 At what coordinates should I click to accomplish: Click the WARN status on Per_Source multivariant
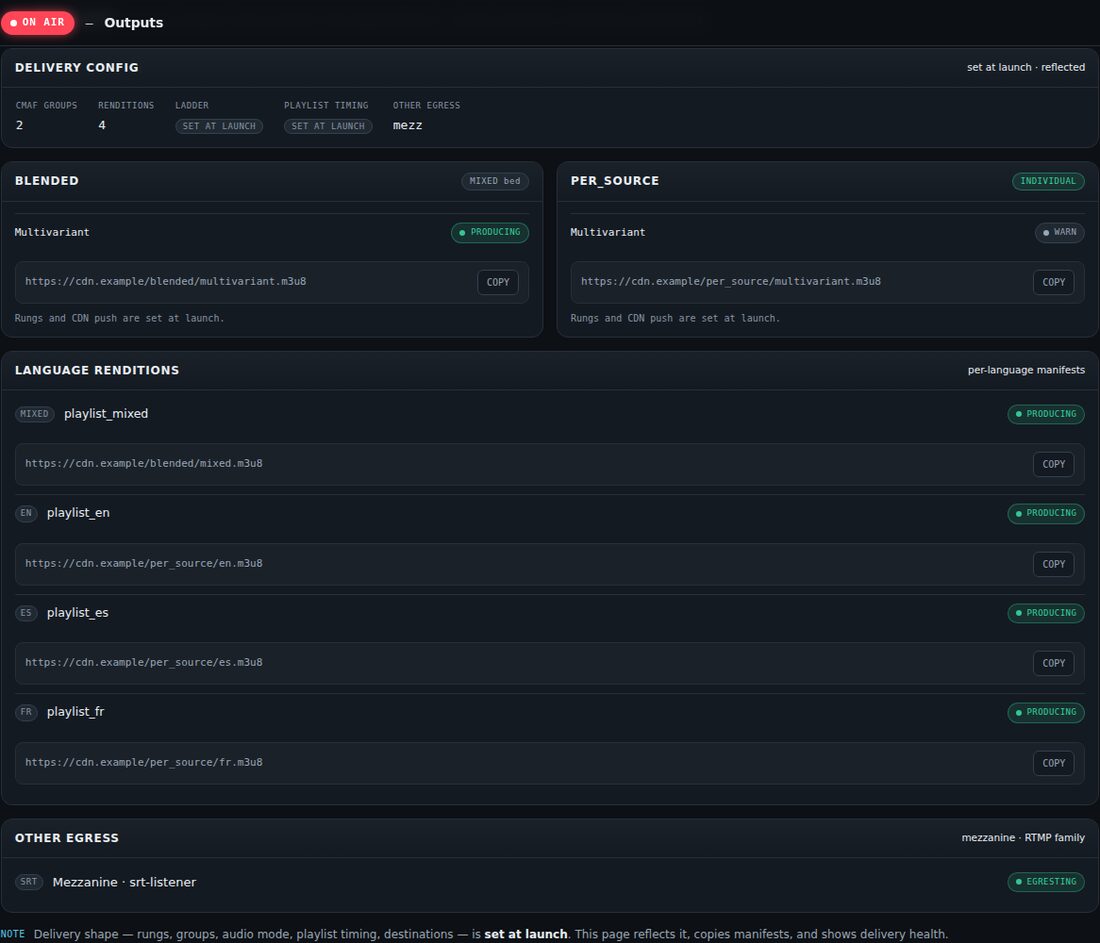pyautogui.click(x=1059, y=232)
